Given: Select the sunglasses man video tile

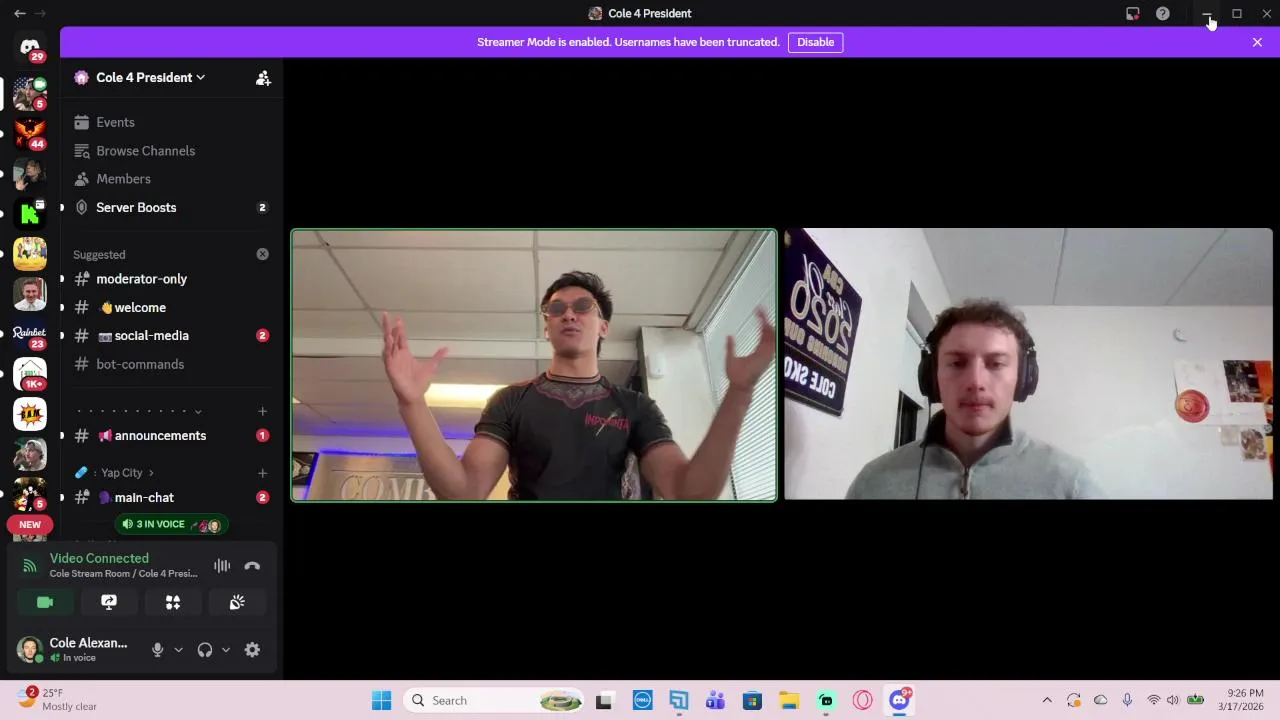Looking at the screenshot, I should 534,365.
